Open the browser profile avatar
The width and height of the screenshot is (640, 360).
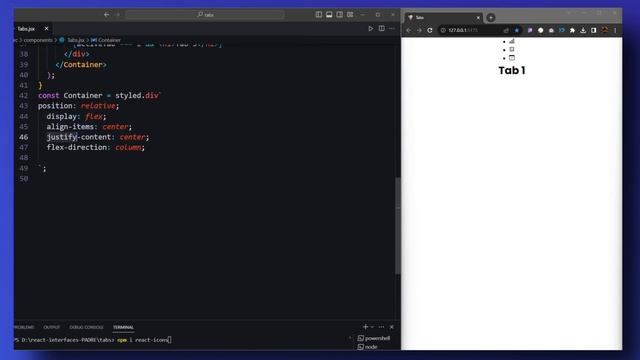tap(604, 30)
